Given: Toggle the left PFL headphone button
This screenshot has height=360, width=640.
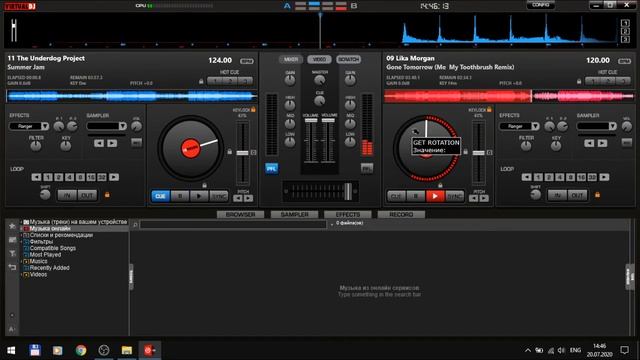Looking at the screenshot, I should [271, 168].
